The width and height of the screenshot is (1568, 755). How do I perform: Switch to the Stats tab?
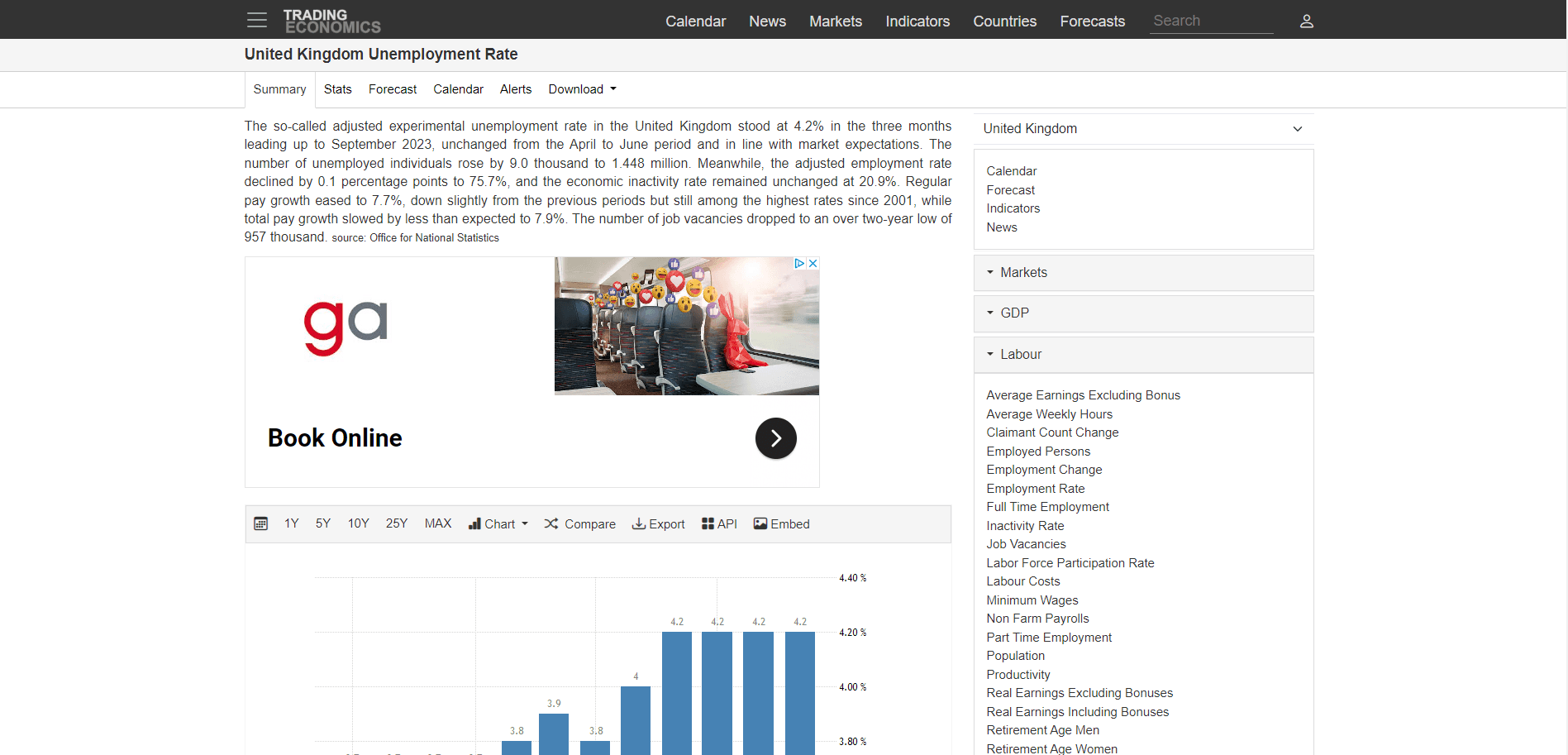coord(337,89)
